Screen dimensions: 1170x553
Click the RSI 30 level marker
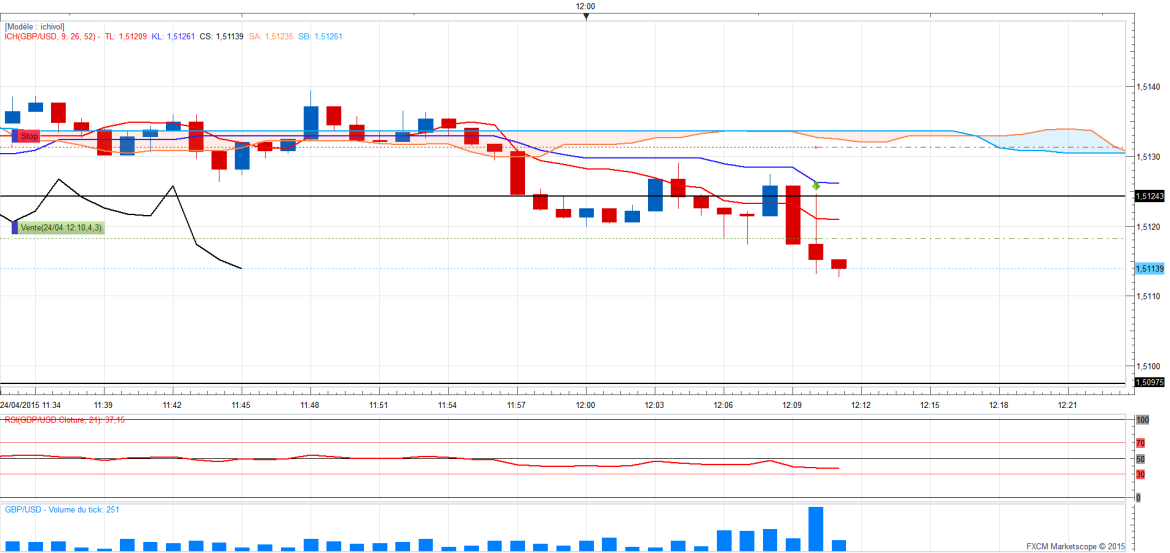(1140, 474)
